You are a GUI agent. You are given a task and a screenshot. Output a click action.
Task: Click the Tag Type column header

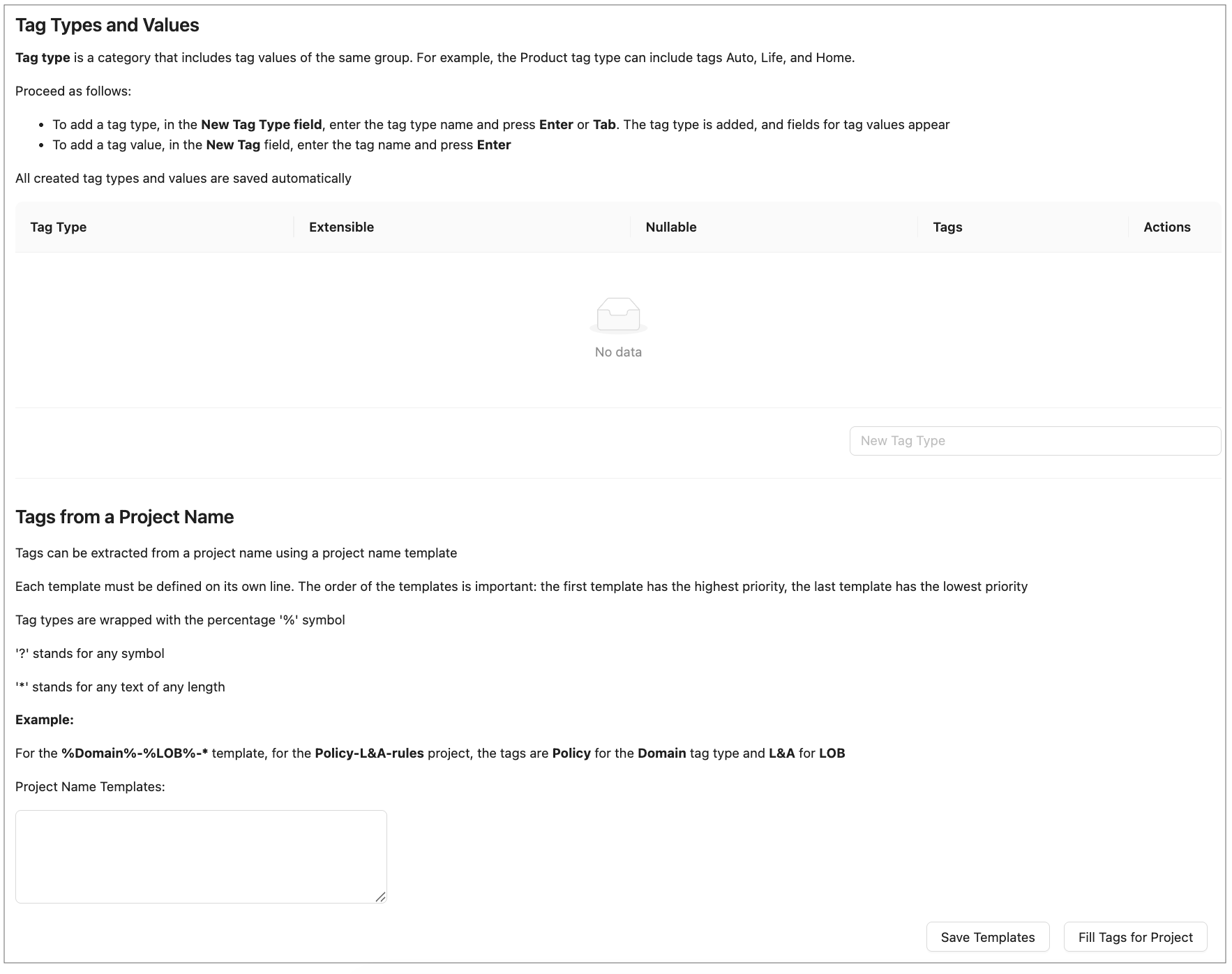click(x=59, y=227)
